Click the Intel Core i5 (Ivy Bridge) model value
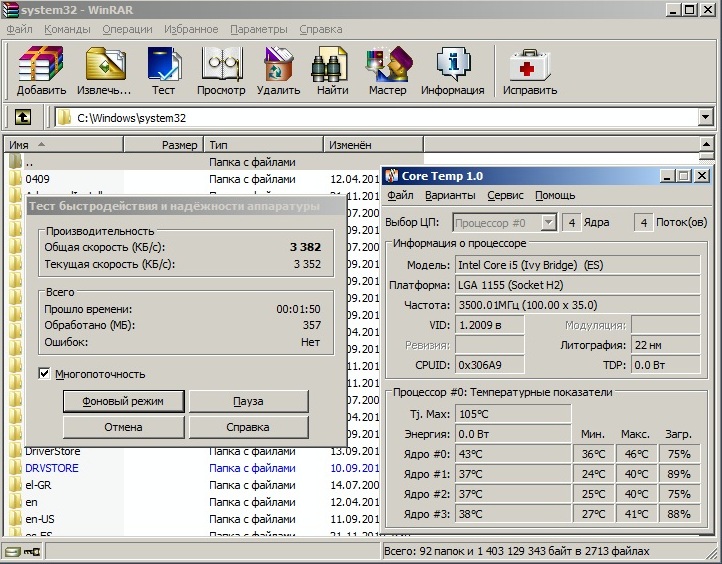Screen dimensions: 722x564 577,265
